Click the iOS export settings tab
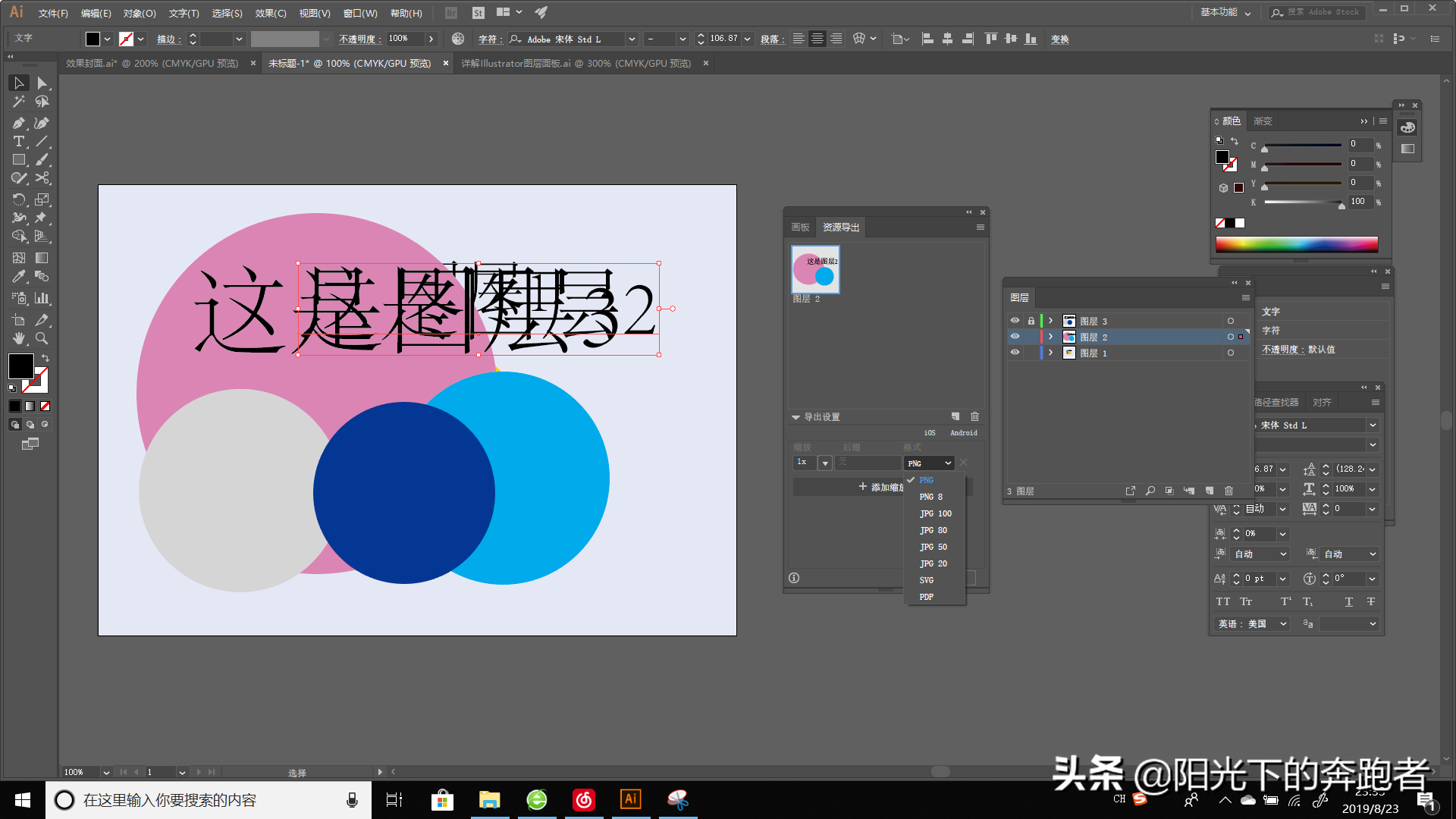This screenshot has width=1456, height=819. (x=930, y=432)
